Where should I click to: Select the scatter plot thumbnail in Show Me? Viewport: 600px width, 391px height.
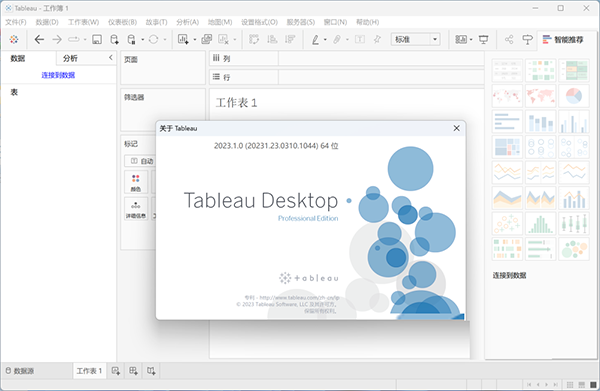[x=507, y=223]
